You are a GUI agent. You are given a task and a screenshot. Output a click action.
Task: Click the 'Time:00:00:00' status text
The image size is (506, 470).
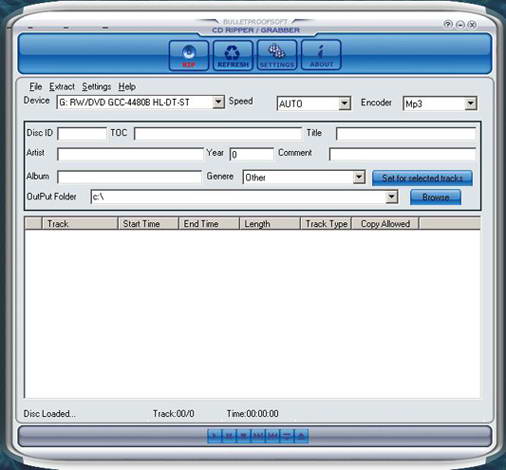point(253,414)
